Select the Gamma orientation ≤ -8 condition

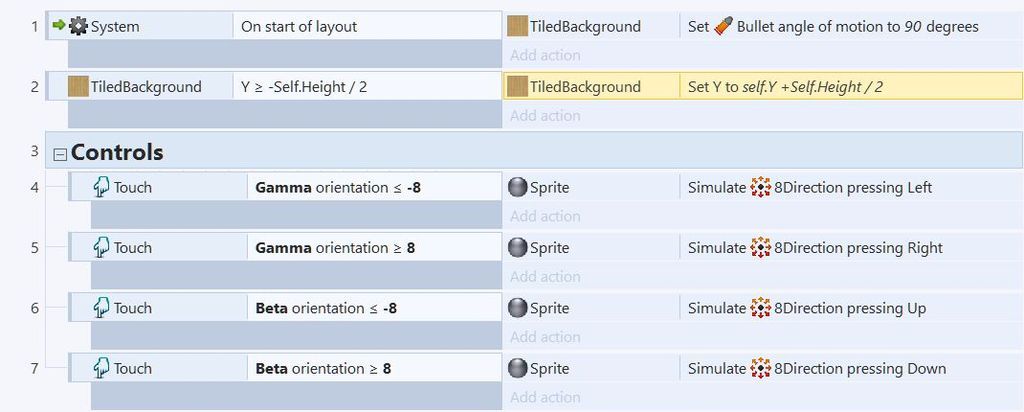pyautogui.click(x=375, y=187)
